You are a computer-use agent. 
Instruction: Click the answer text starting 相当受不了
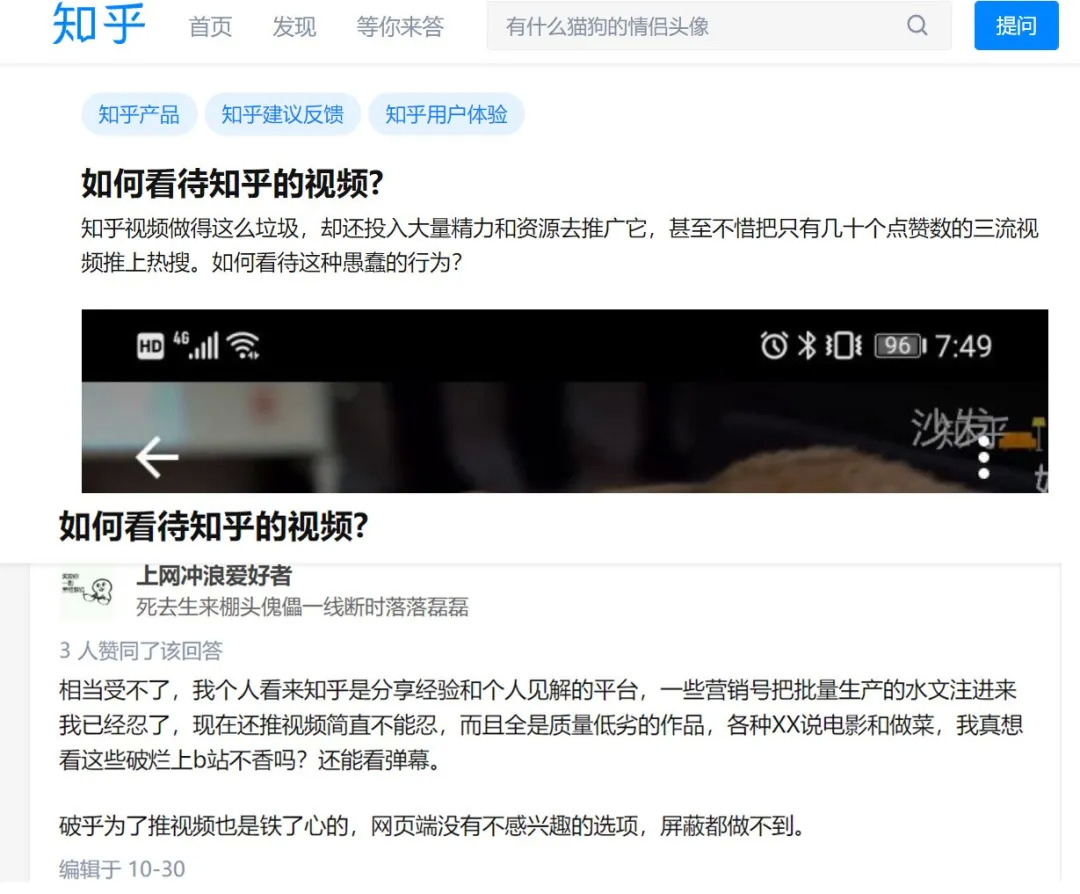pyautogui.click(x=541, y=725)
